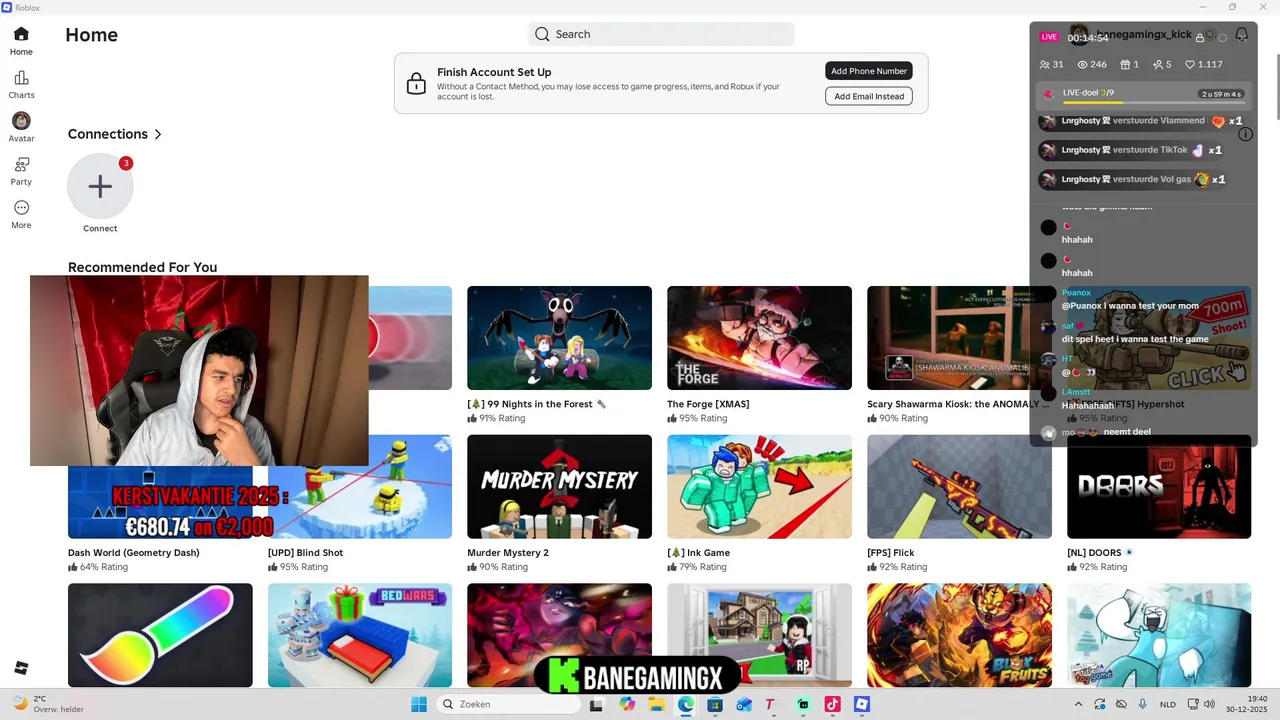Switch to Roblox taskbar icon
This screenshot has height=720, width=1280.
point(862,704)
